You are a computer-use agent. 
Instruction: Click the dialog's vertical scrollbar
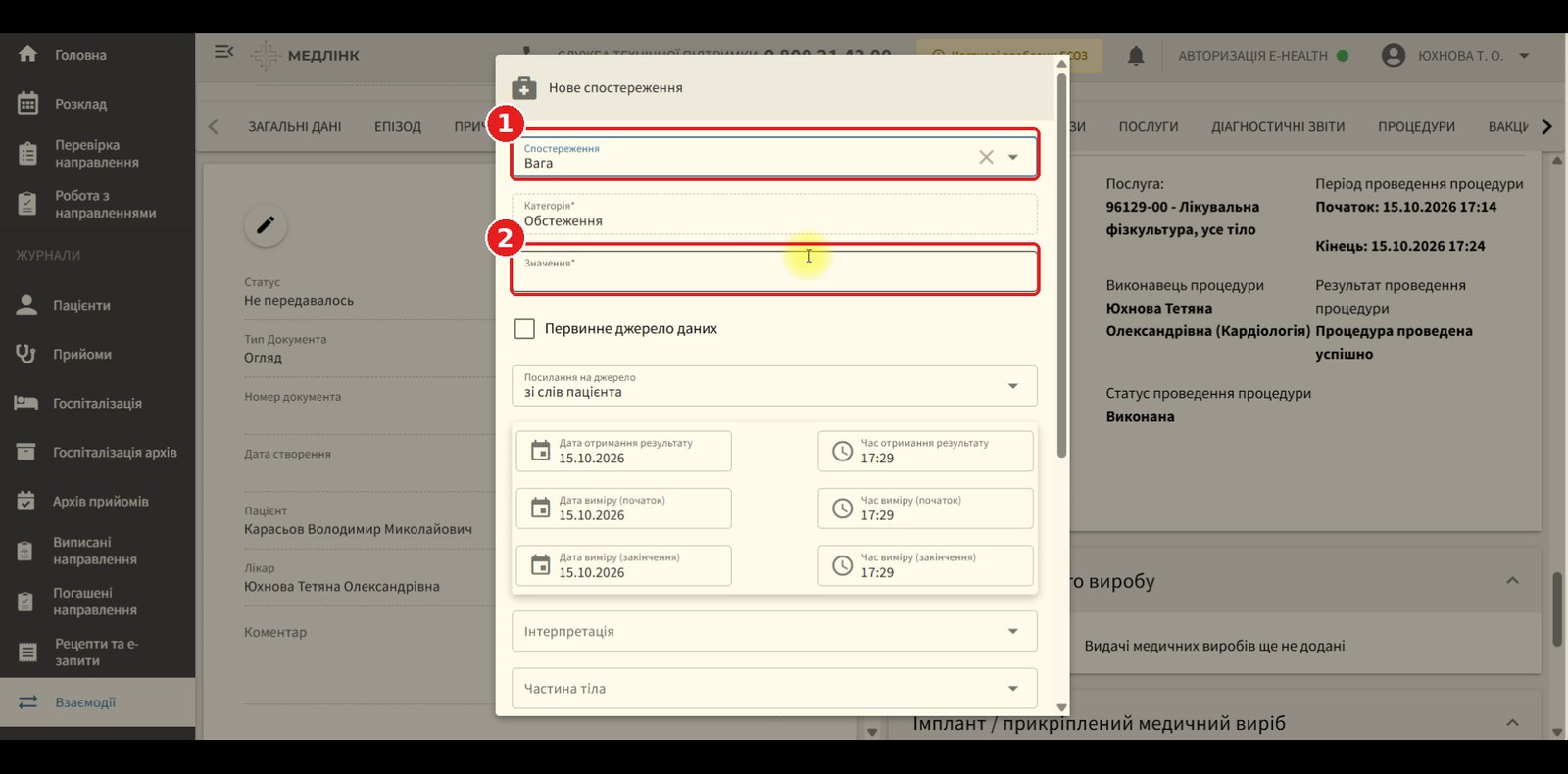click(x=1061, y=265)
